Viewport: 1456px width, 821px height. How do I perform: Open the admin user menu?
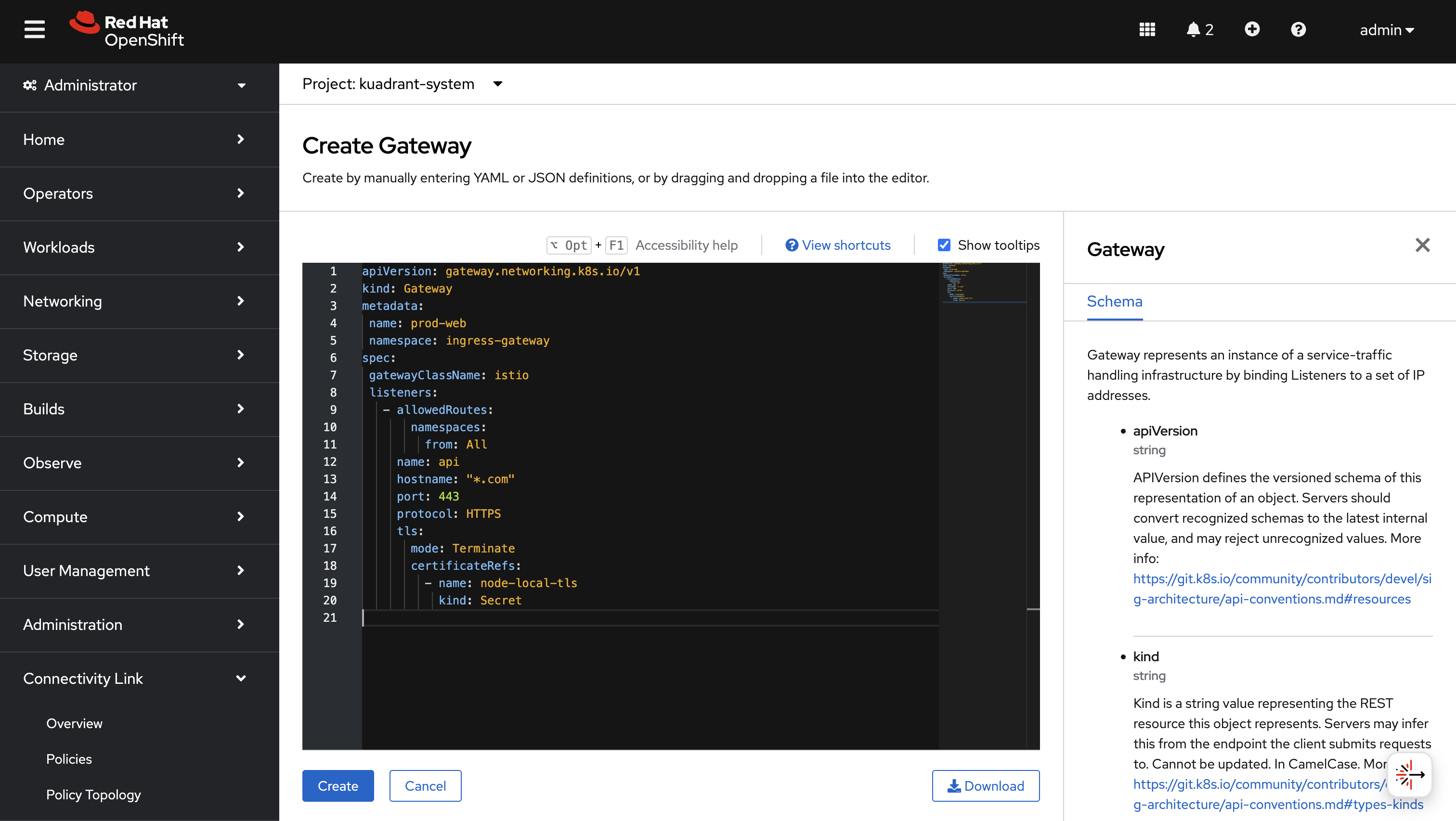[1387, 30]
